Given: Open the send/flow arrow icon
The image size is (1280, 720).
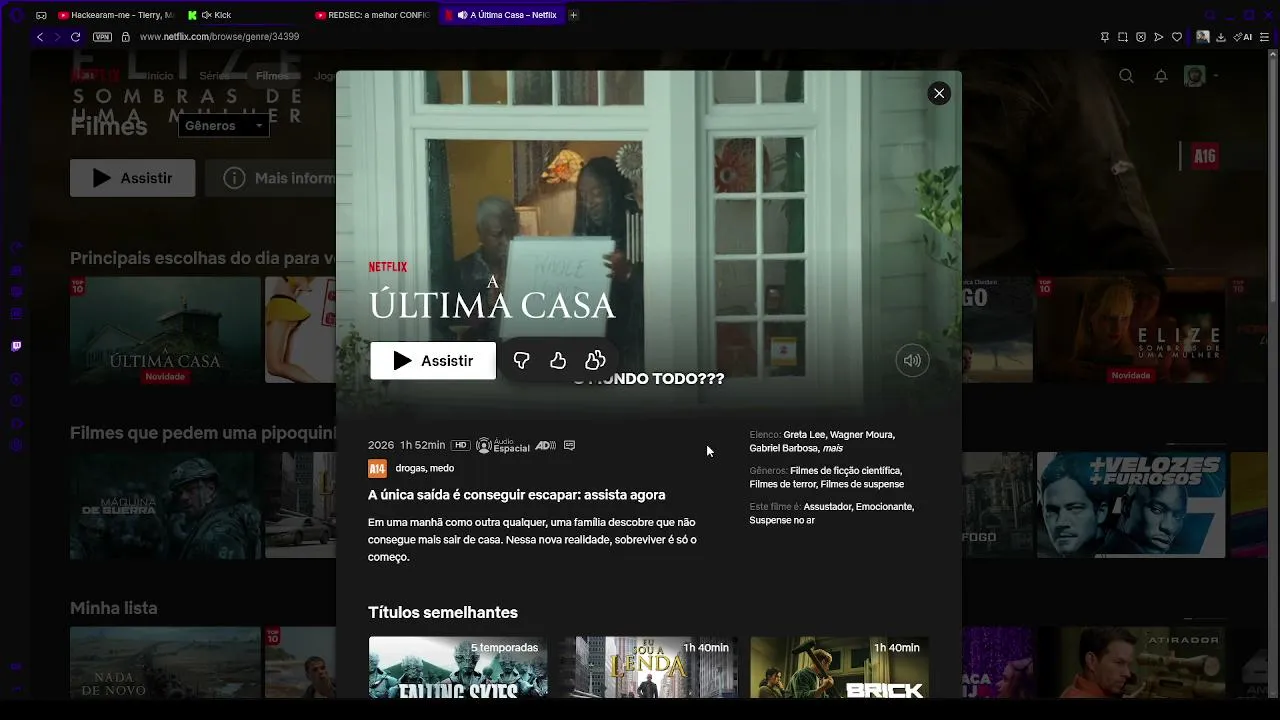Looking at the screenshot, I should 1159,37.
